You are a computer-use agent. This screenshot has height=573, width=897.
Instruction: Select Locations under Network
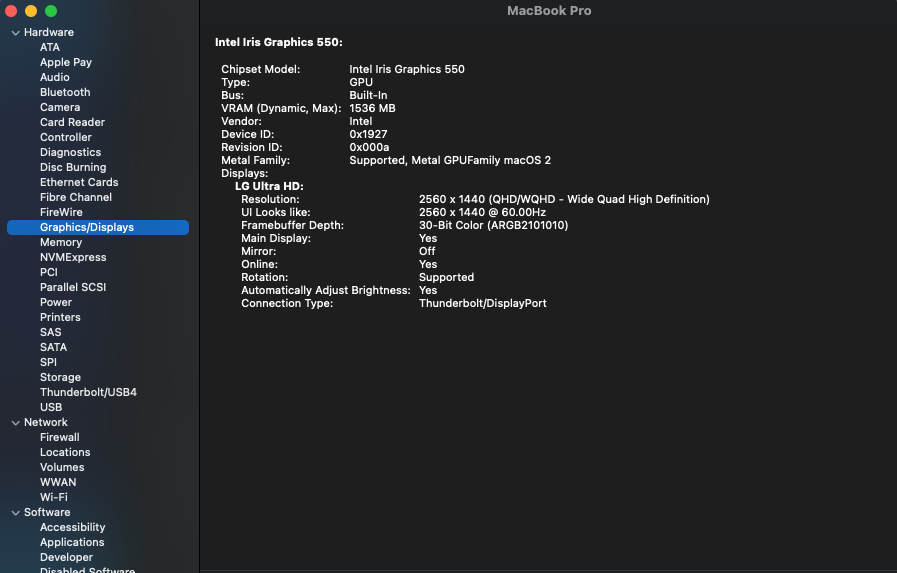65,452
